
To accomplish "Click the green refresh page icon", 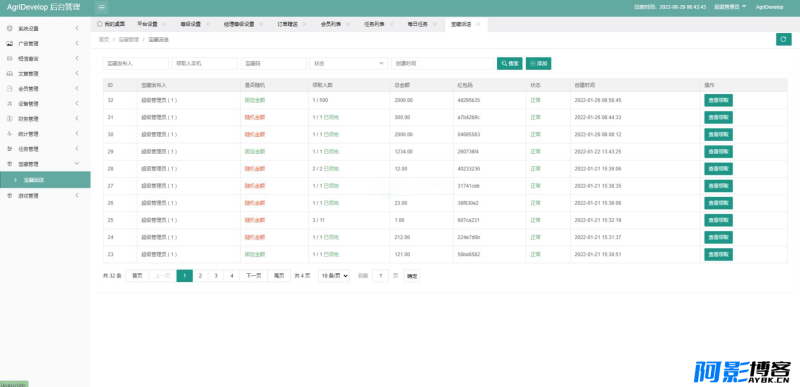I will click(x=783, y=39).
